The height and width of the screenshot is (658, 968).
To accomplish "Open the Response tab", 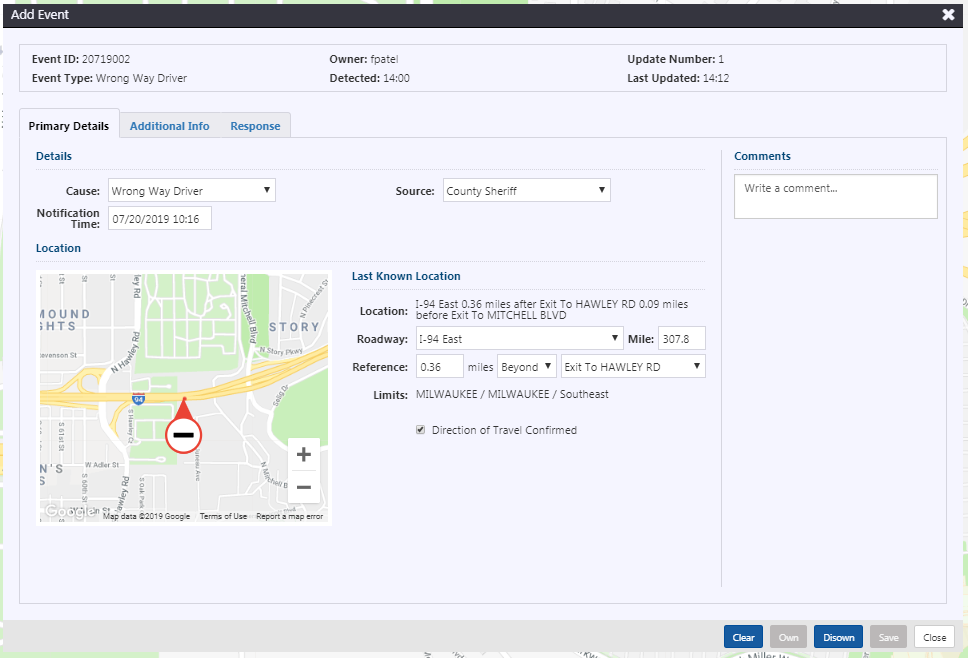I will 255,126.
